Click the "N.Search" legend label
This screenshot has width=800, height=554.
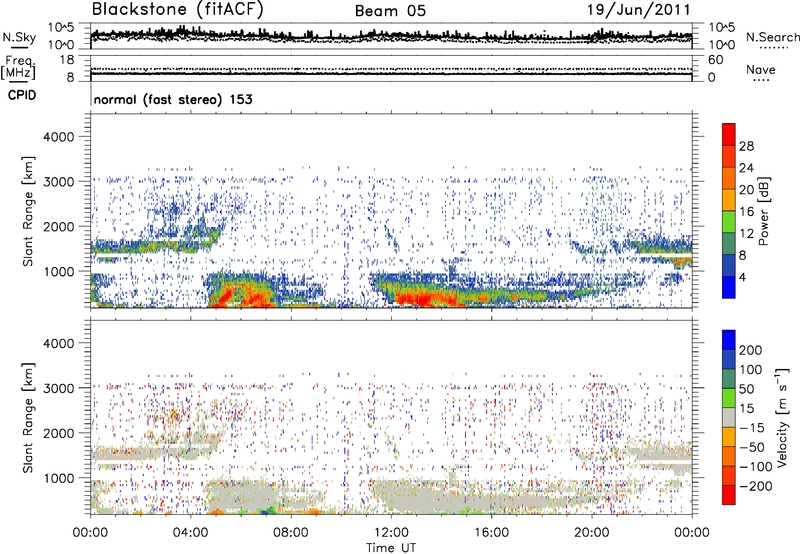click(x=772, y=37)
